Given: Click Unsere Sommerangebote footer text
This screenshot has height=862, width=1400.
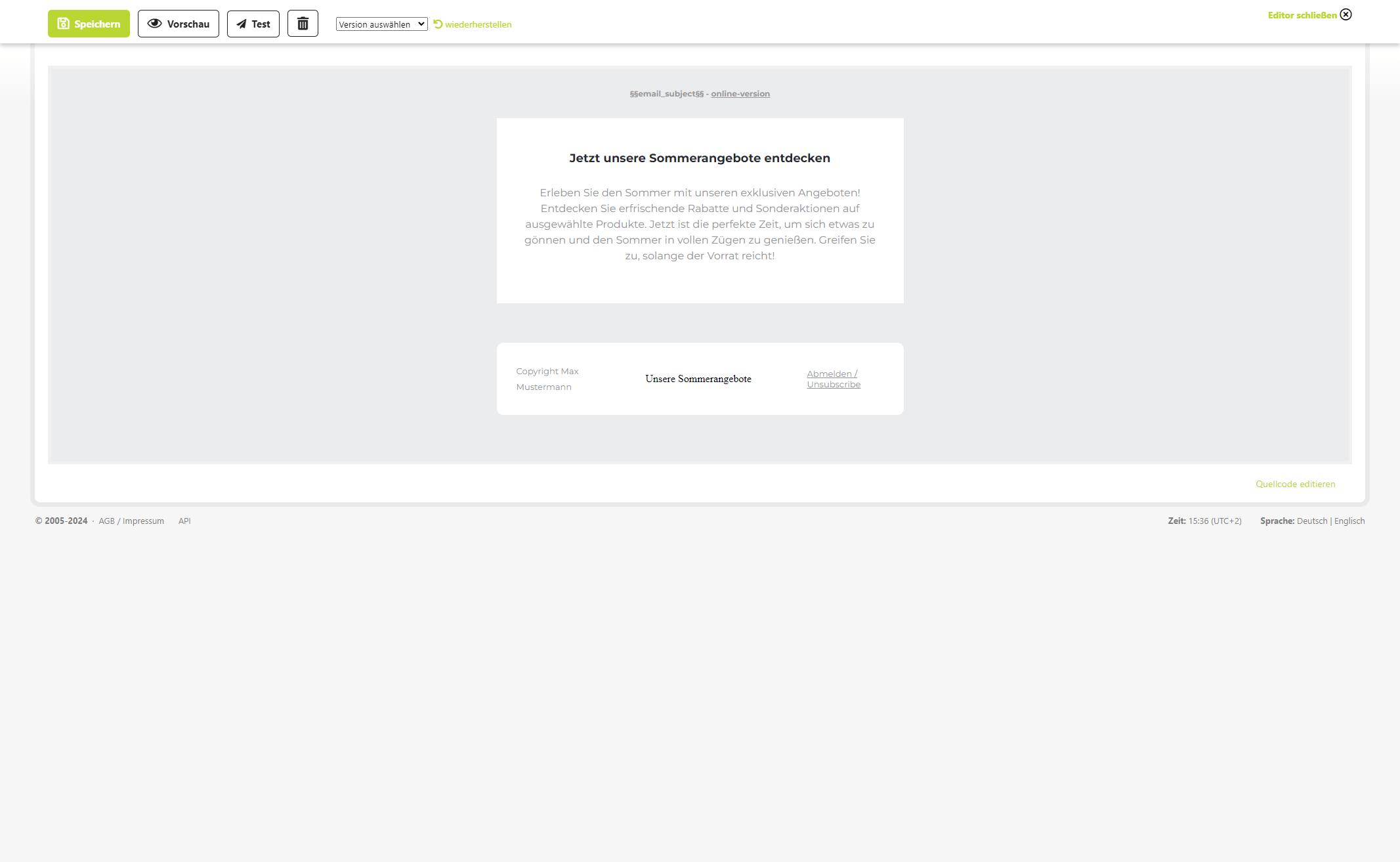Looking at the screenshot, I should click(x=698, y=379).
